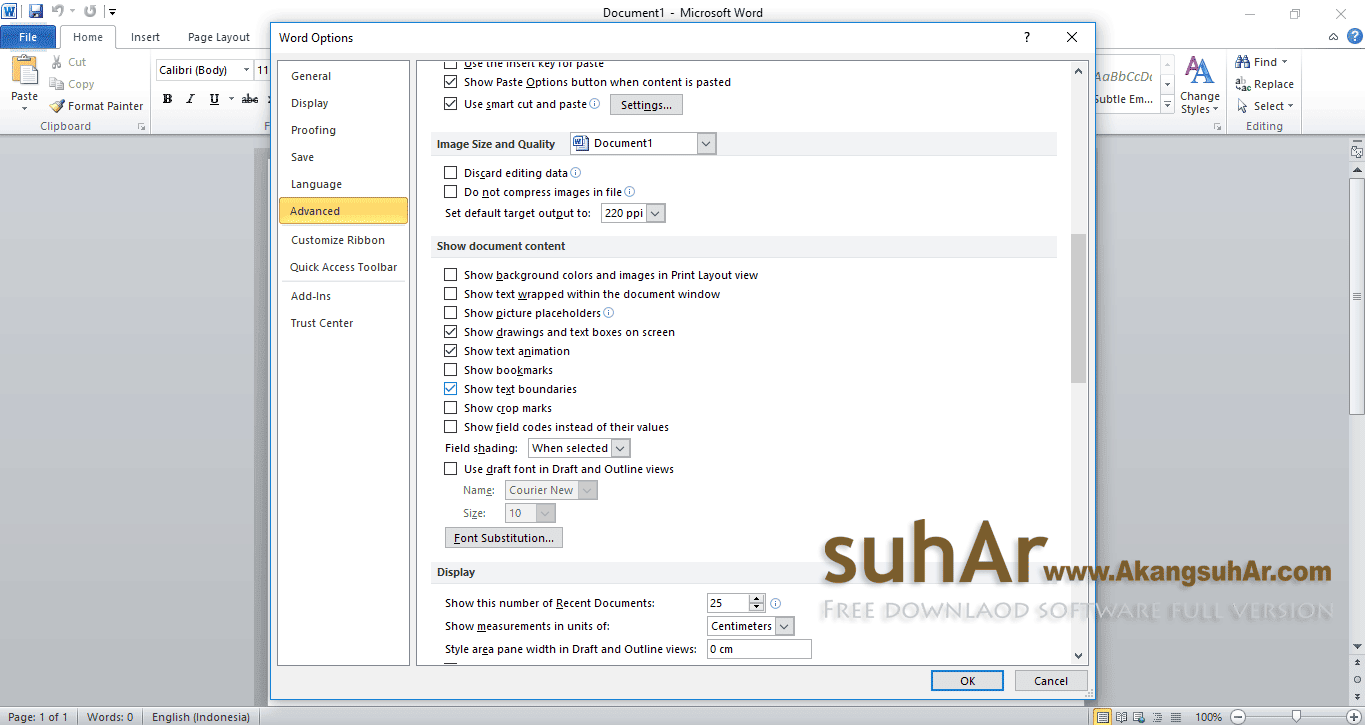Viewport: 1365px width, 725px height.
Task: Click the Cut scissors icon
Action: click(56, 62)
